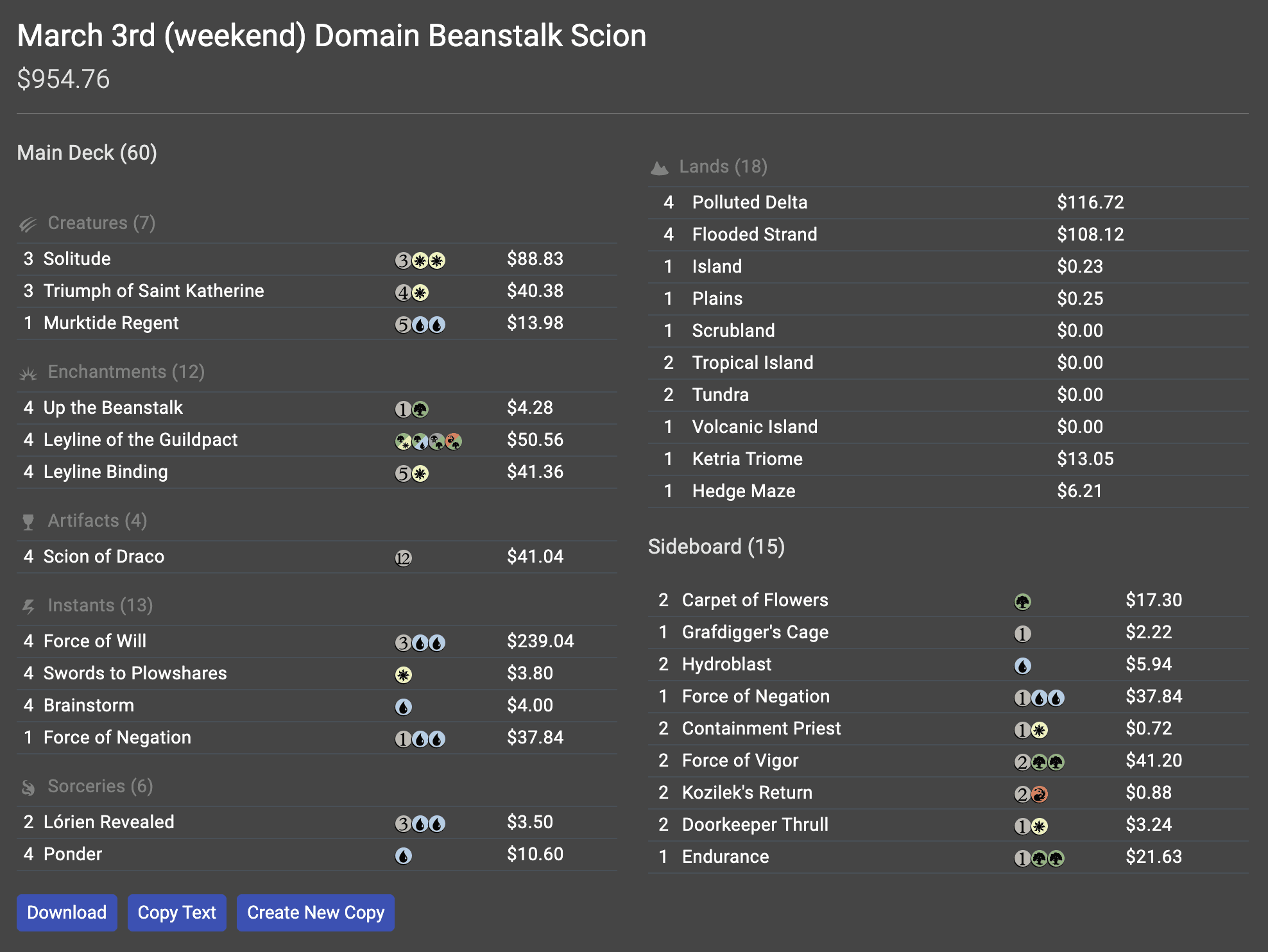Click the Ketria Triome land entry
Screen dimensions: 1268x952
[747, 459]
